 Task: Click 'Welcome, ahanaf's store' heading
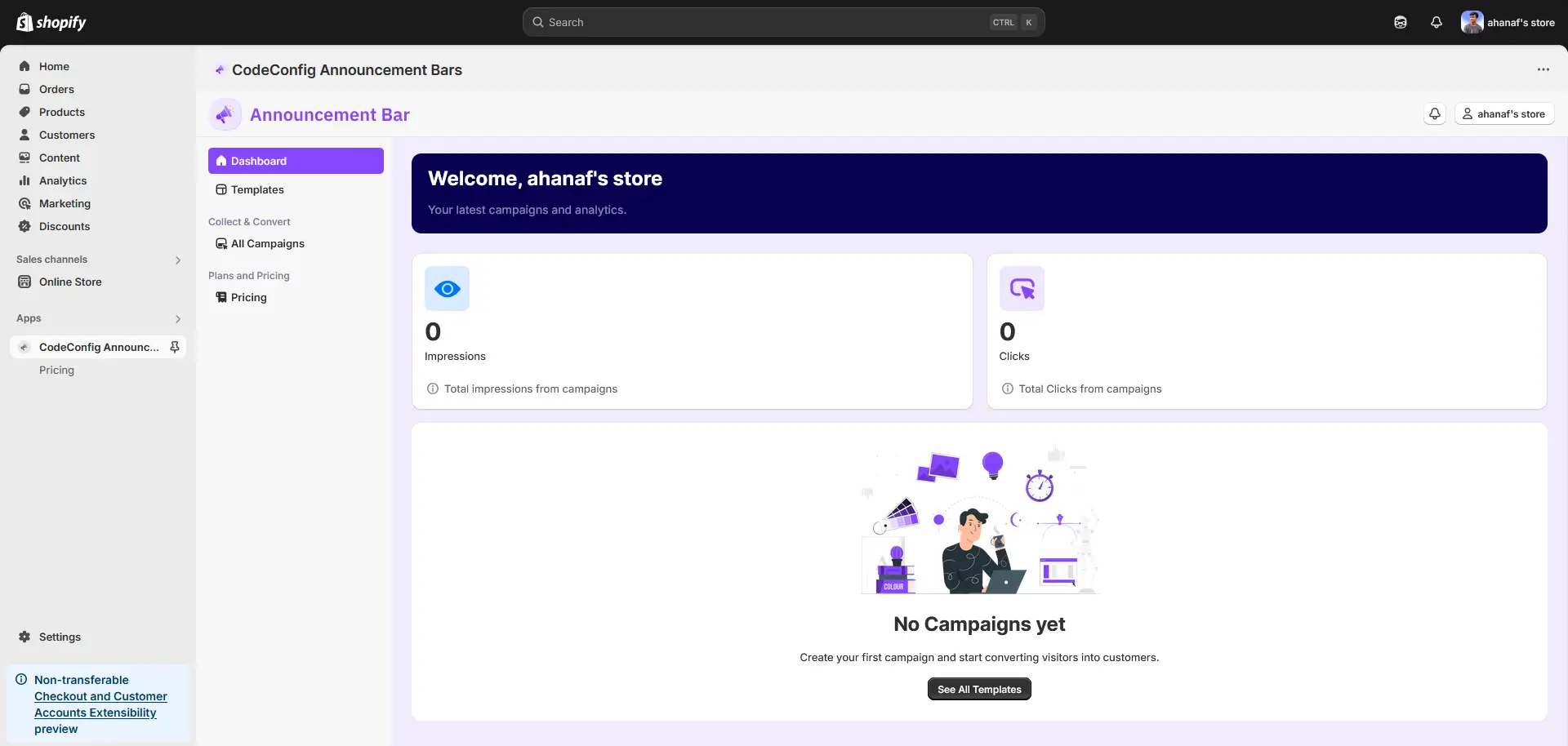545,178
